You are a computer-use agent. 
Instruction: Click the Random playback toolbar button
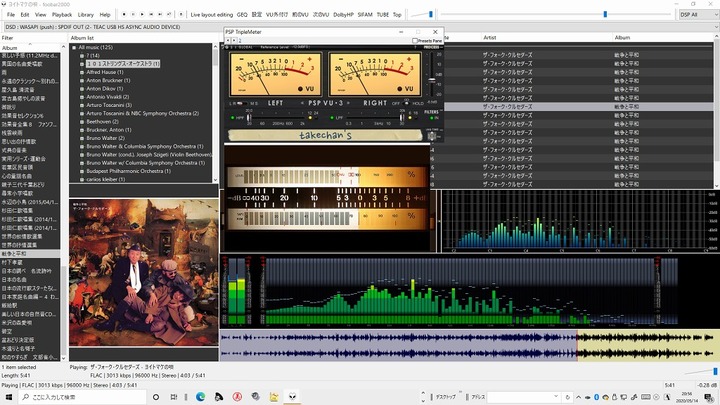(x=169, y=15)
